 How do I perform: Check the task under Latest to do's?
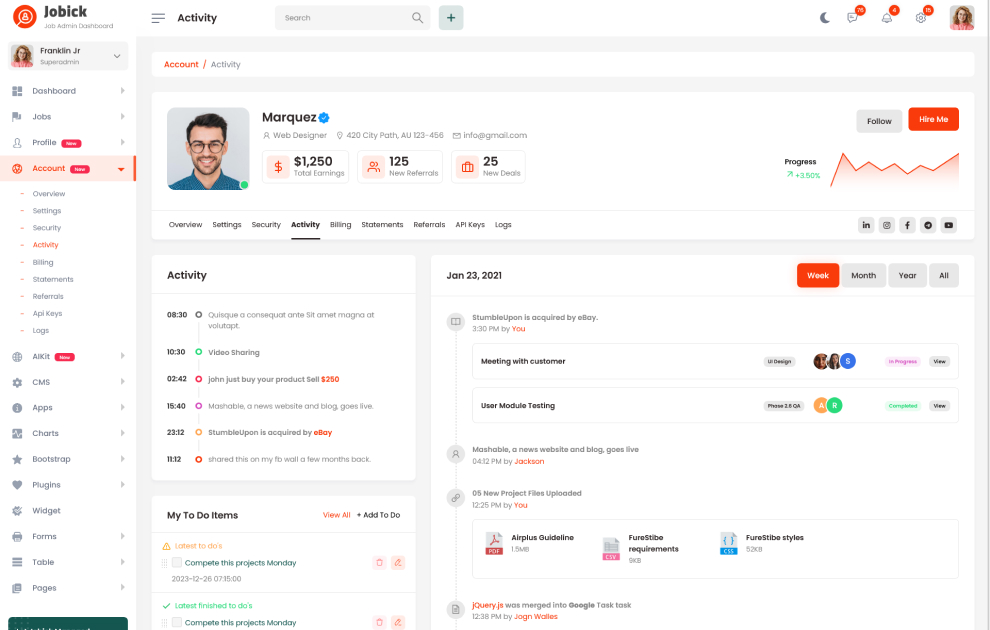coord(177,563)
